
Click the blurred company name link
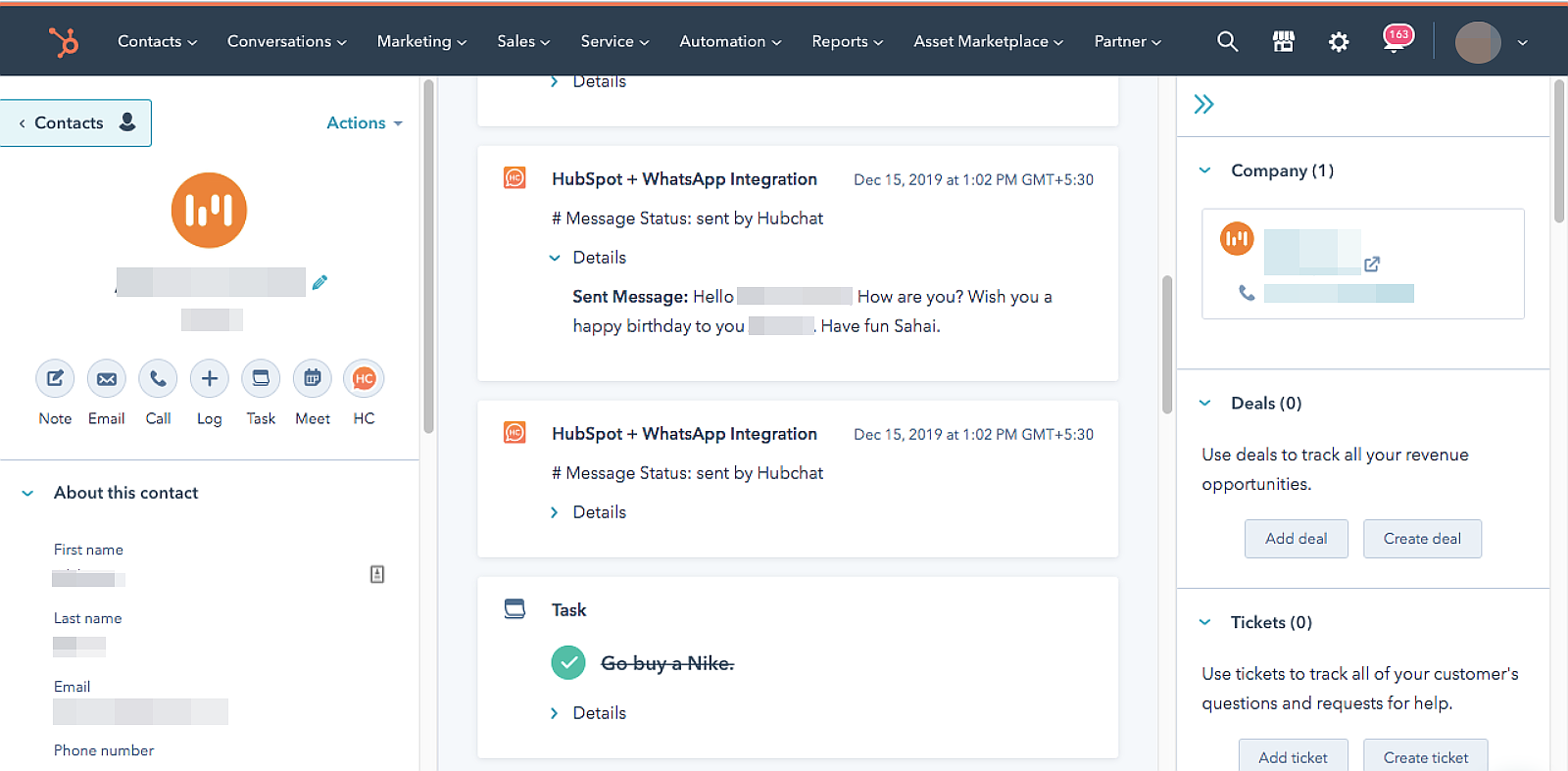(x=1312, y=252)
